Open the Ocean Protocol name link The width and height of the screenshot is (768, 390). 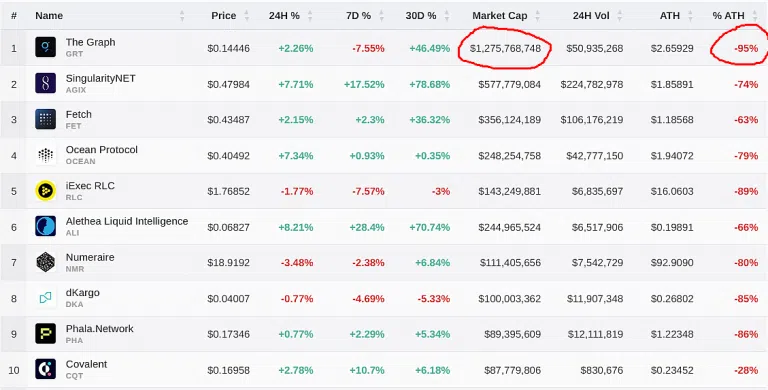pos(102,149)
